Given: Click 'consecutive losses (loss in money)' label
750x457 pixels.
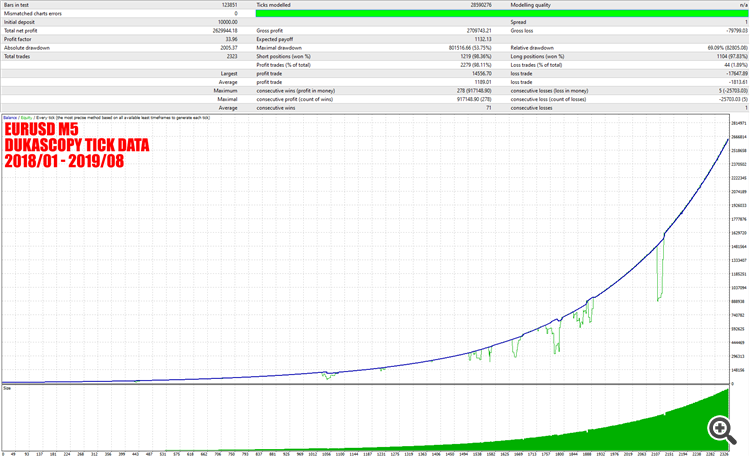Looking at the screenshot, I should (549, 91).
